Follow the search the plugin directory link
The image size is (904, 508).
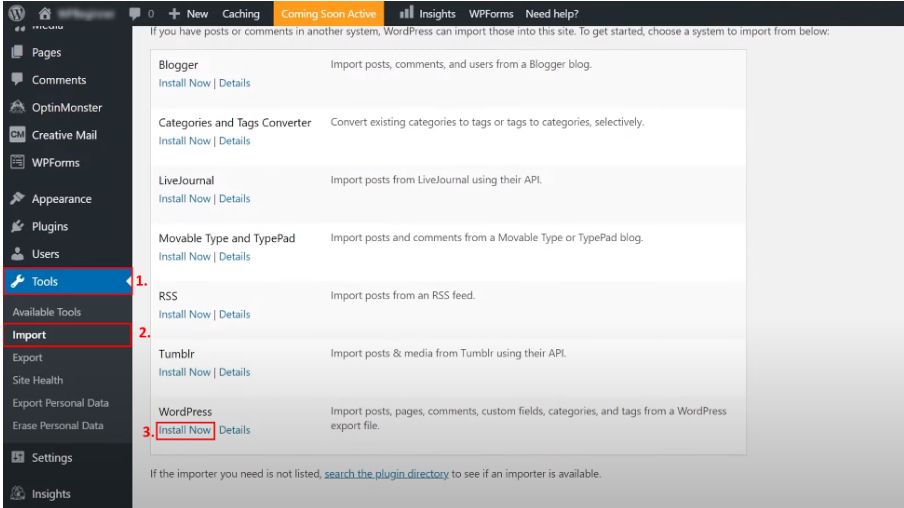[x=386, y=473]
